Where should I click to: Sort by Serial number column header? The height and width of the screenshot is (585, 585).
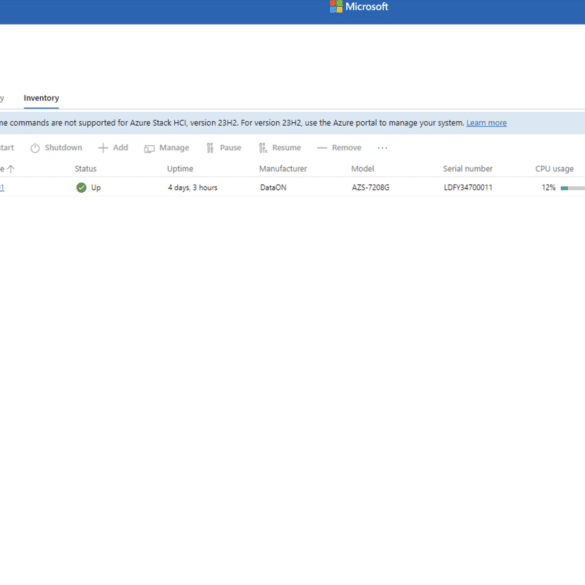tap(468, 169)
